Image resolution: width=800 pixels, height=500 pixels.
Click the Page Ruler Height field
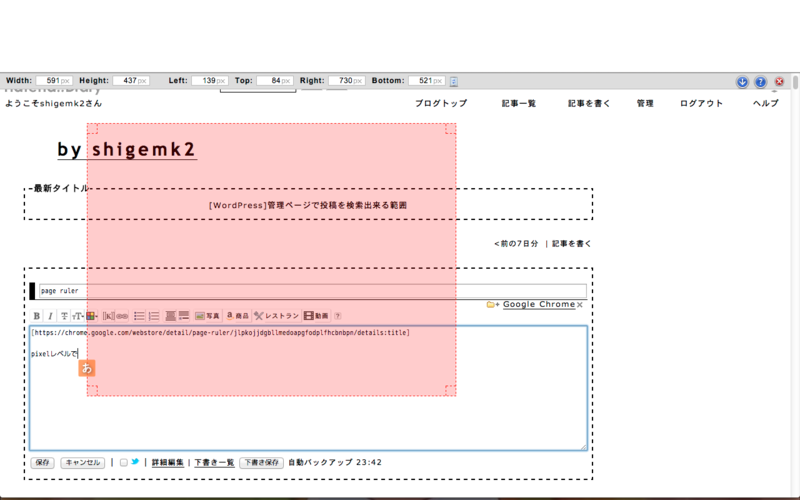click(131, 81)
